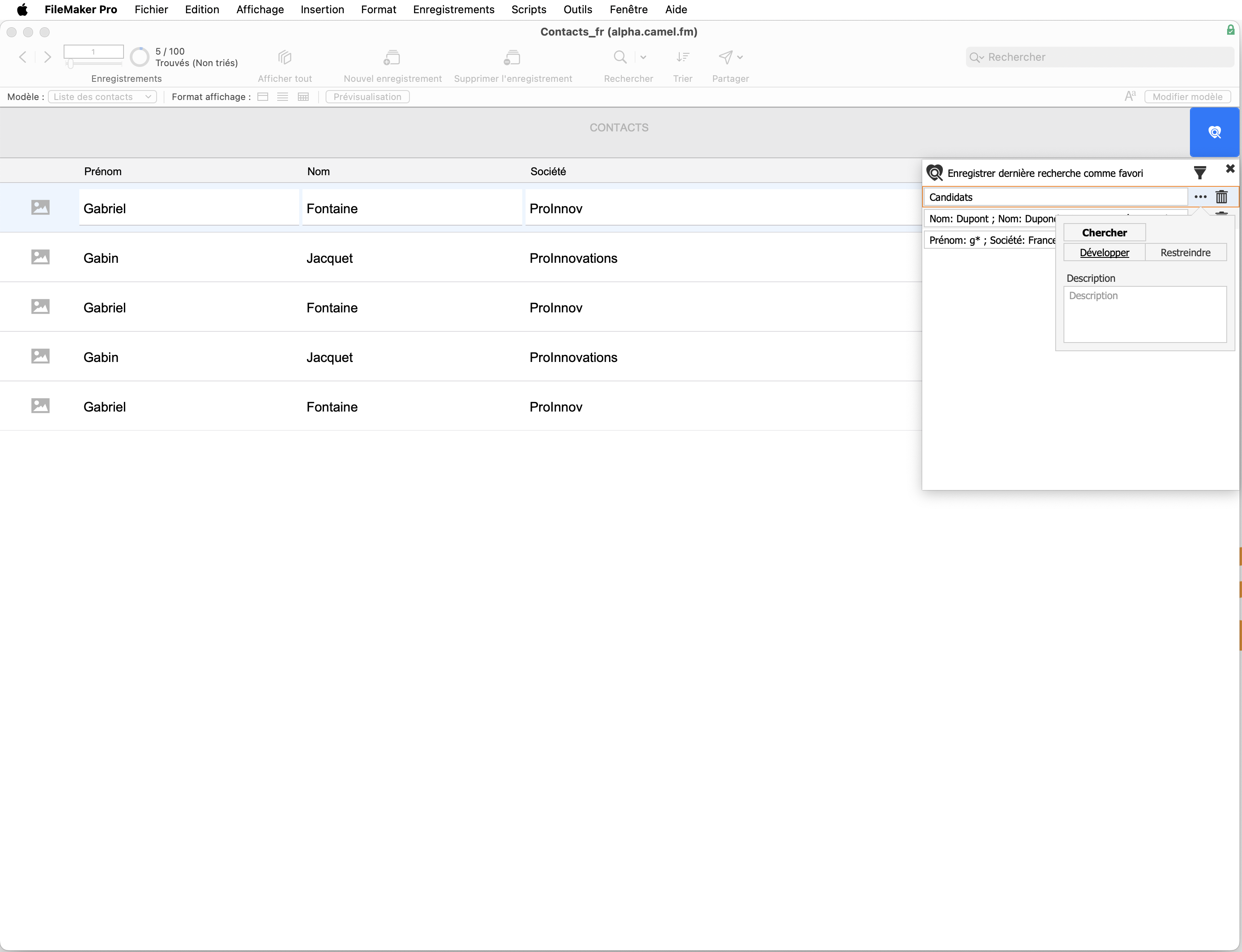Click the Société column header
Screen dimensions: 1242x952
(548, 172)
